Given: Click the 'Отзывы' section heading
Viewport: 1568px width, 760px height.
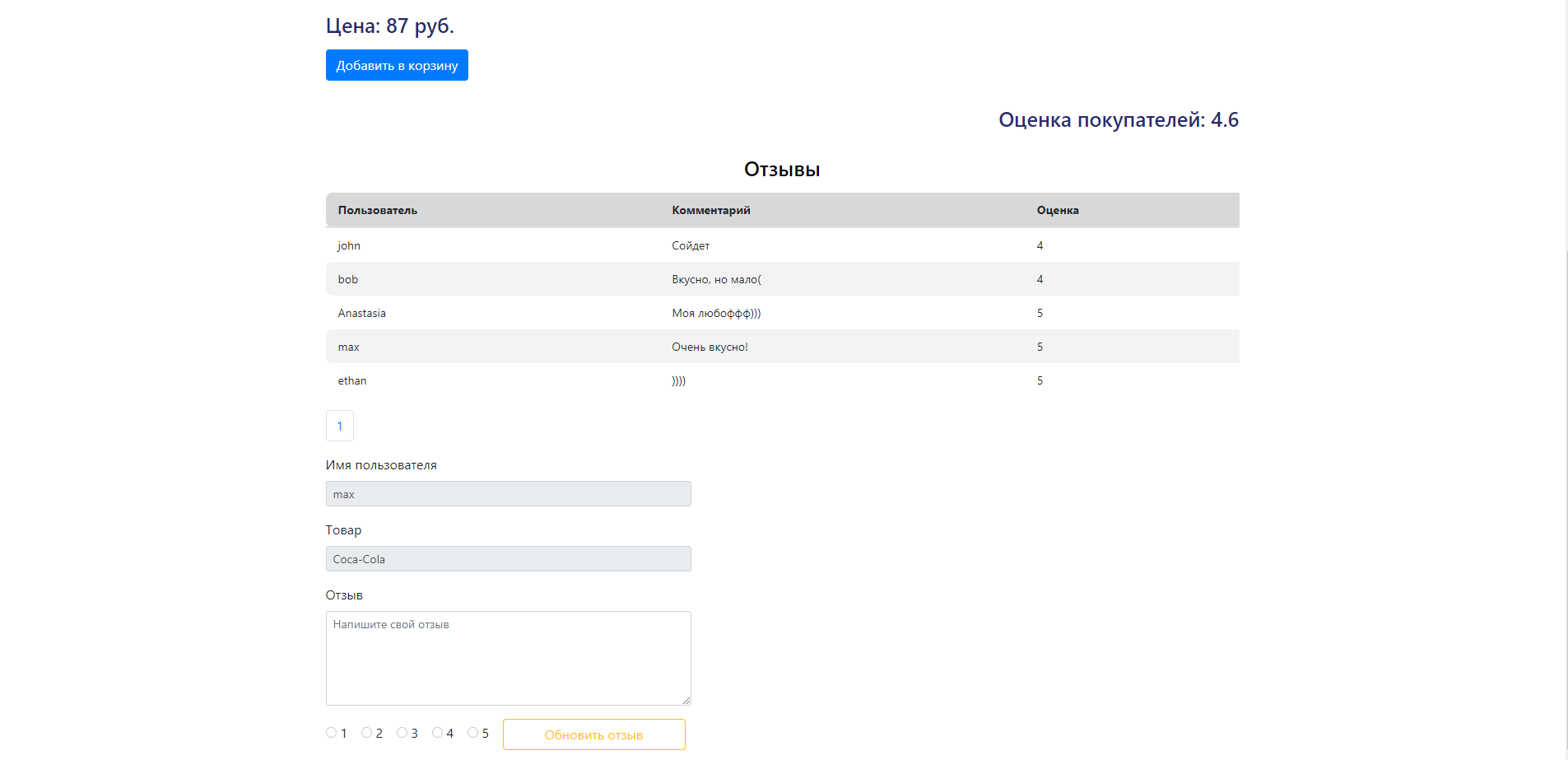Looking at the screenshot, I should [782, 169].
